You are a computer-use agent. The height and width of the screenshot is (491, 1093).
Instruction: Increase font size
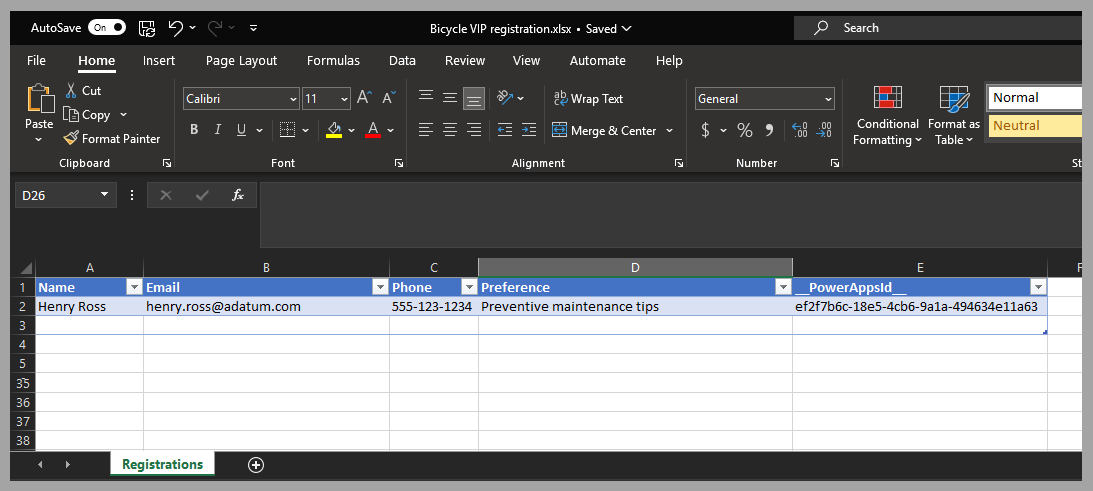click(365, 98)
